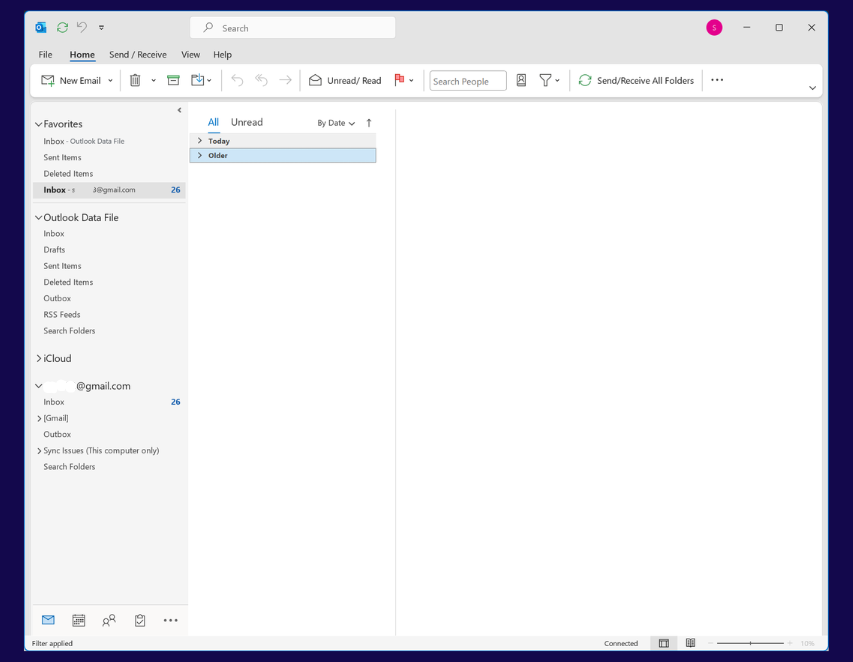Open the ribbon more commands ellipsis
The width and height of the screenshot is (853, 662).
pos(717,80)
